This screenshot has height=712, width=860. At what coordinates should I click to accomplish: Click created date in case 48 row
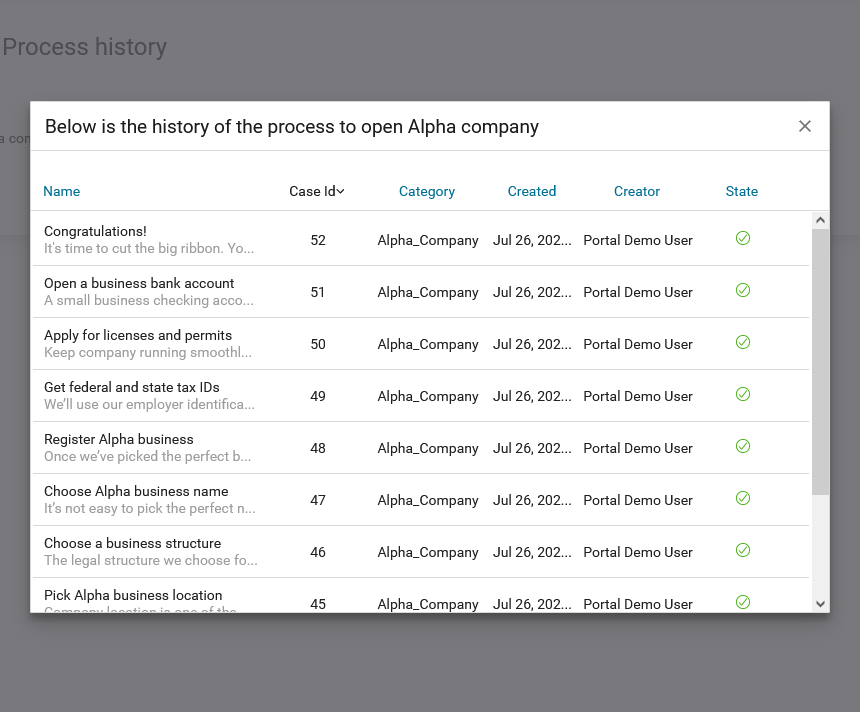pos(532,448)
